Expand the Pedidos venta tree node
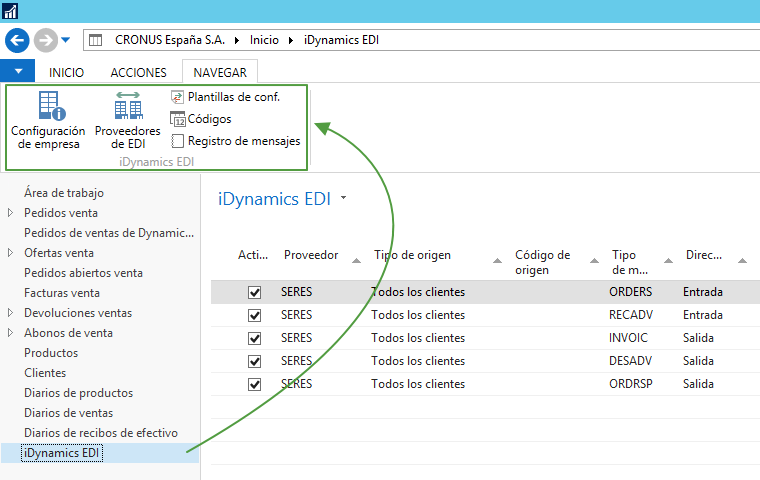 10,212
